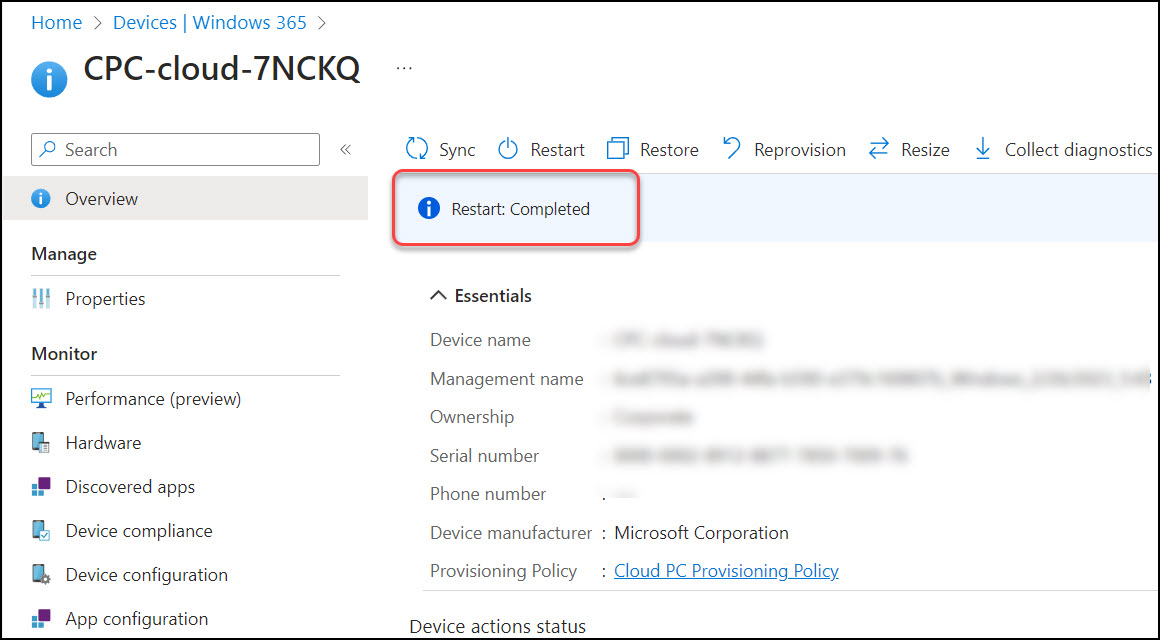Viewport: 1160px width, 640px height.
Task: Click the Performance (preview) monitor icon
Action: point(41,398)
